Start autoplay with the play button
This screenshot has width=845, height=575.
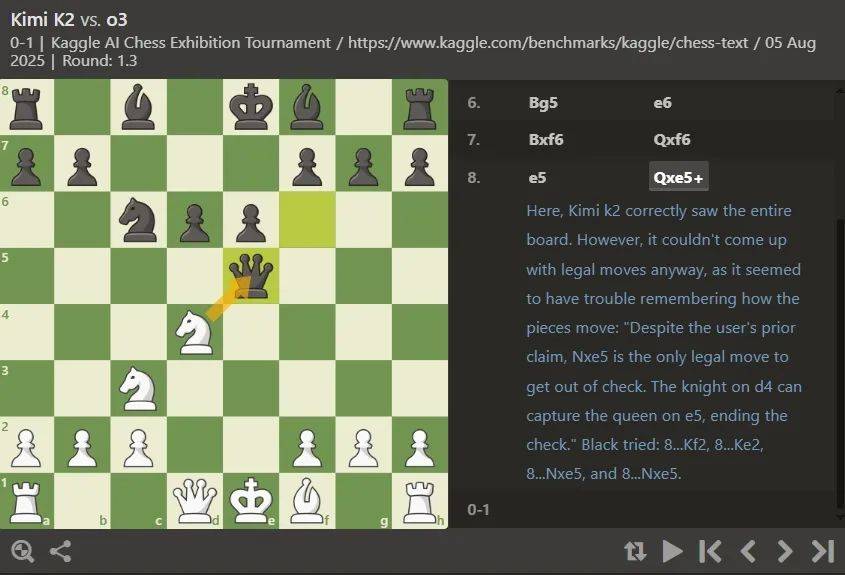(672, 551)
